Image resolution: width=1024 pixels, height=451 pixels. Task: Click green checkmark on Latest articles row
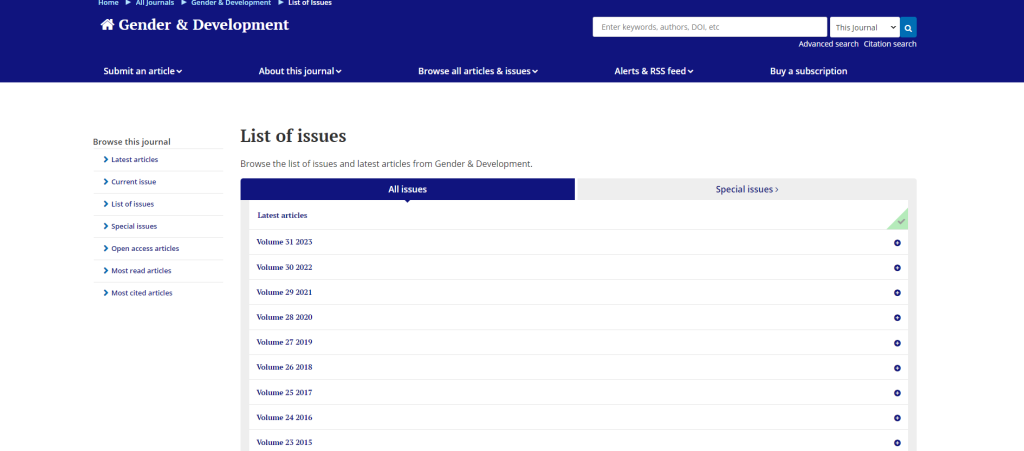click(x=900, y=219)
